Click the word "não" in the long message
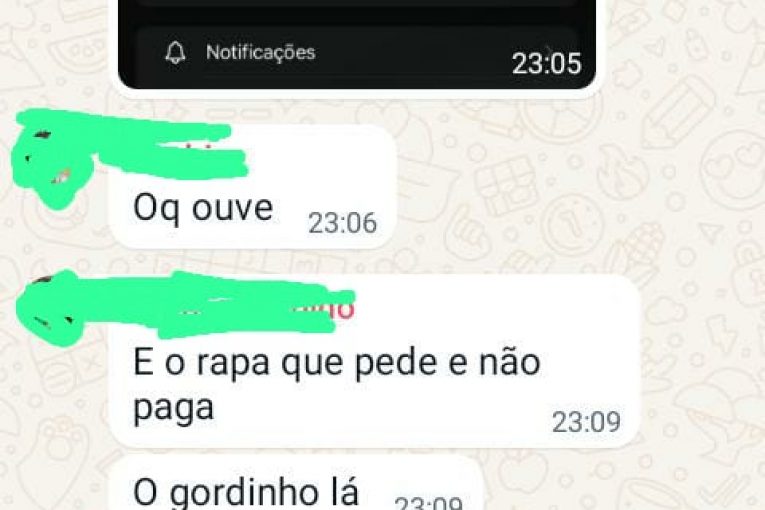 (509, 362)
